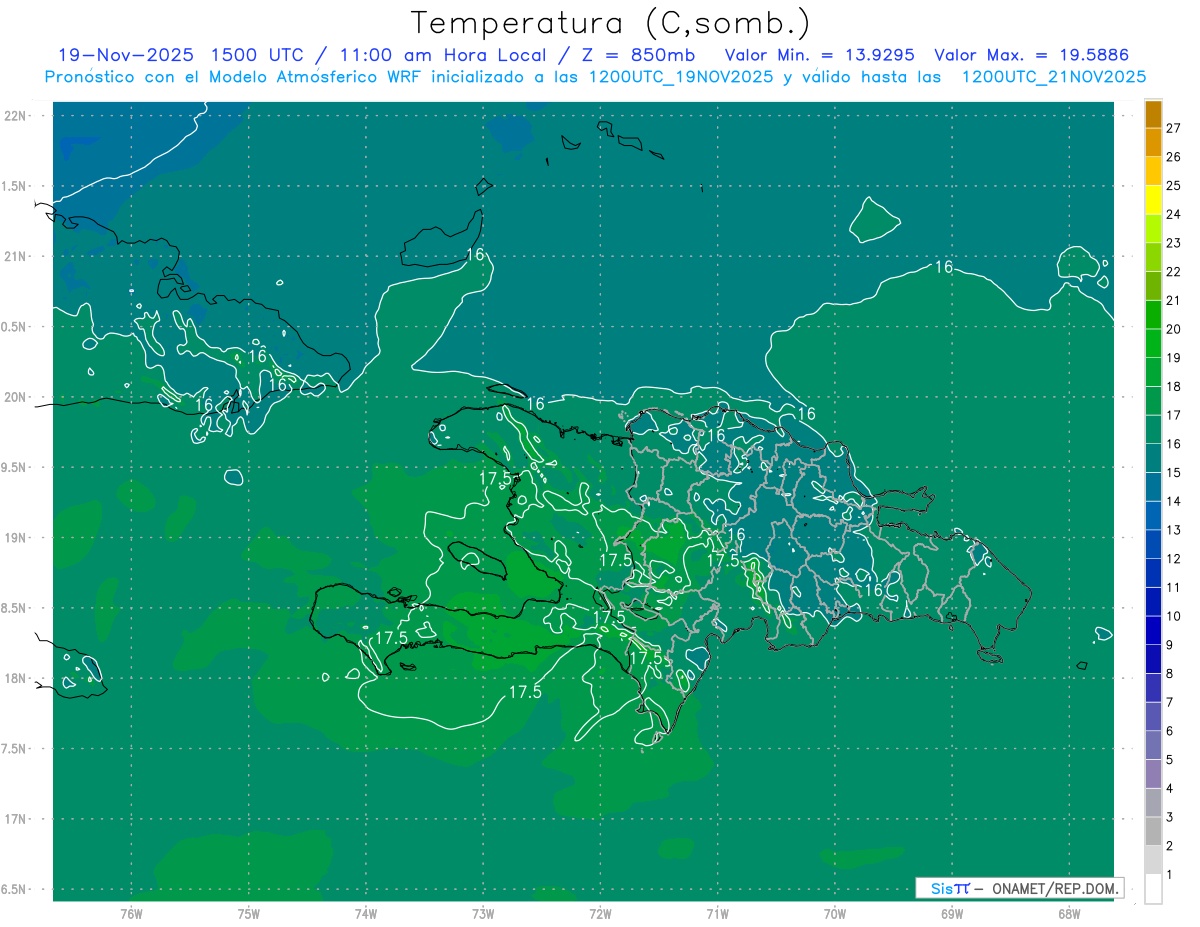Pick the yellow swatch between 24 and 25

coord(1153,200)
